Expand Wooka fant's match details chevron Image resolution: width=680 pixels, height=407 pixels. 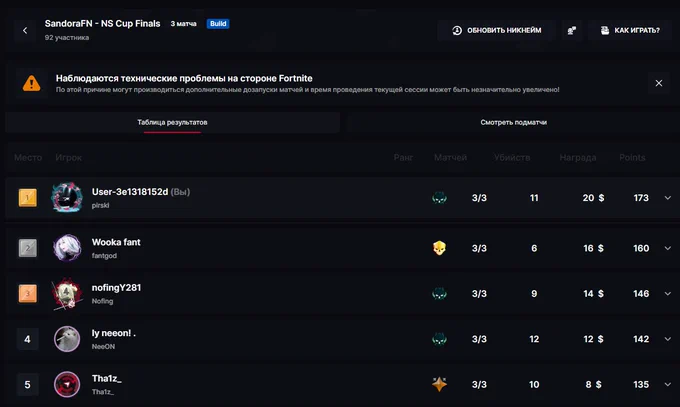pyautogui.click(x=667, y=248)
